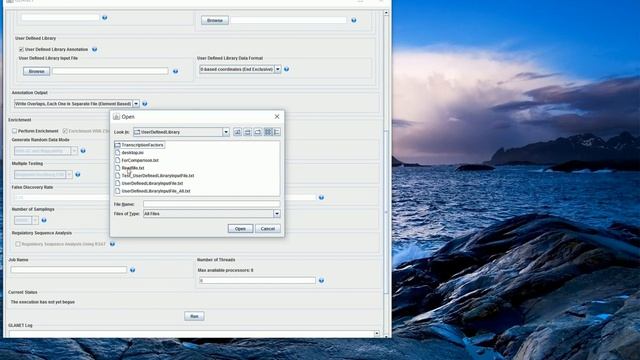Click the file icon of desktop.ini
Viewport: 640px width, 360px height.
tap(118, 153)
